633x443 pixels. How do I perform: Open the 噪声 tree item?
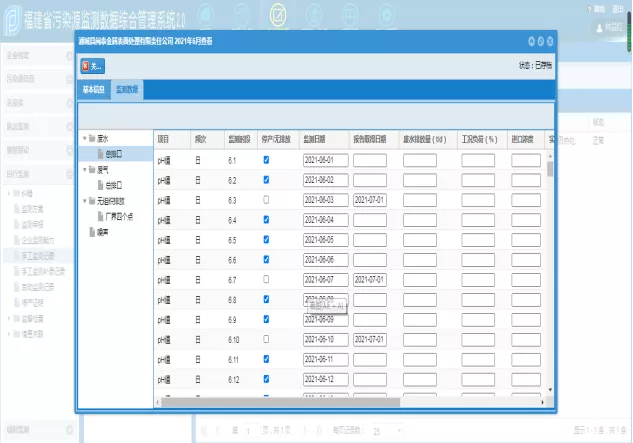pos(103,231)
